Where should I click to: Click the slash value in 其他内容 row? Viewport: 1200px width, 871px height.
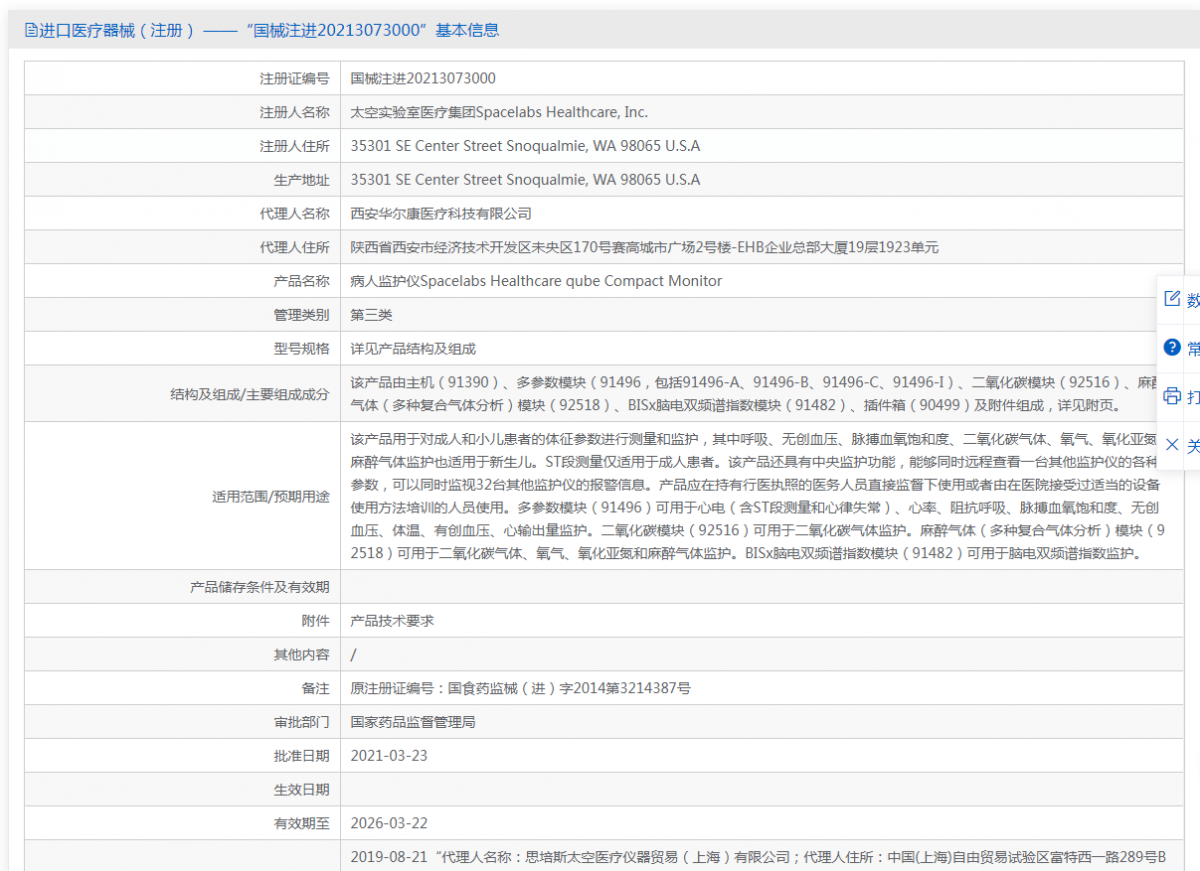click(x=354, y=655)
